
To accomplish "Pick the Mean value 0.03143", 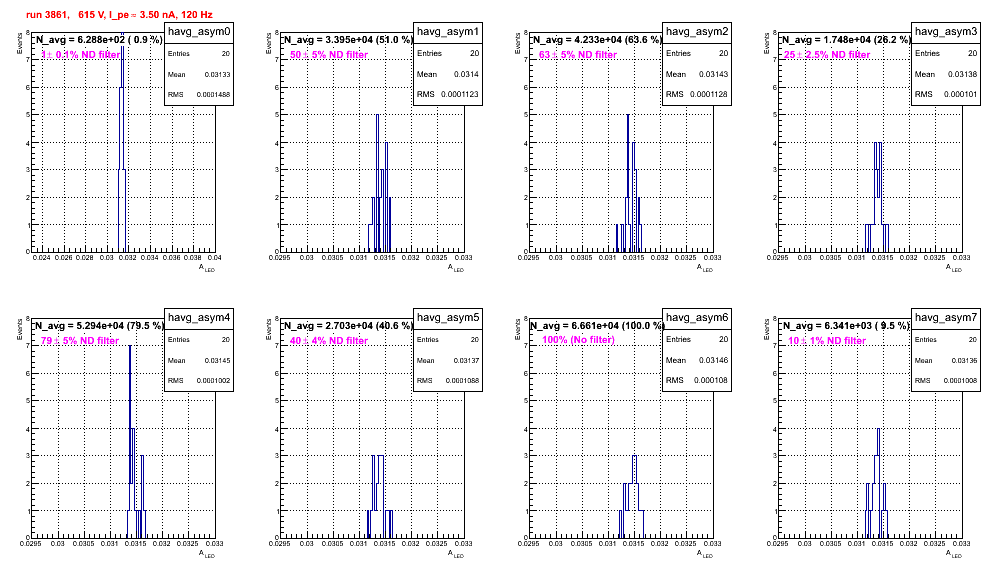I will point(714,74).
